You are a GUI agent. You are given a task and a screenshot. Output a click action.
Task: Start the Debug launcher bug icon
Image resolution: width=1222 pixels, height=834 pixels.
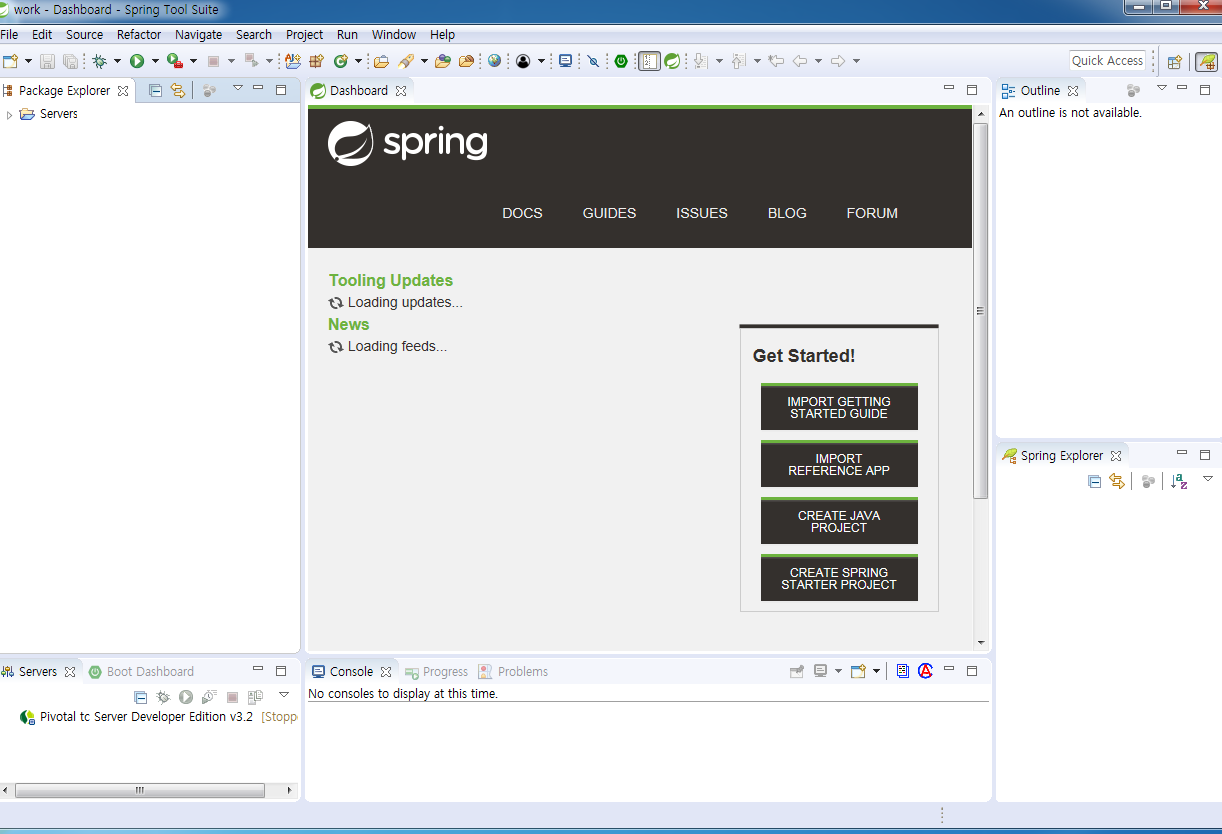point(99,61)
